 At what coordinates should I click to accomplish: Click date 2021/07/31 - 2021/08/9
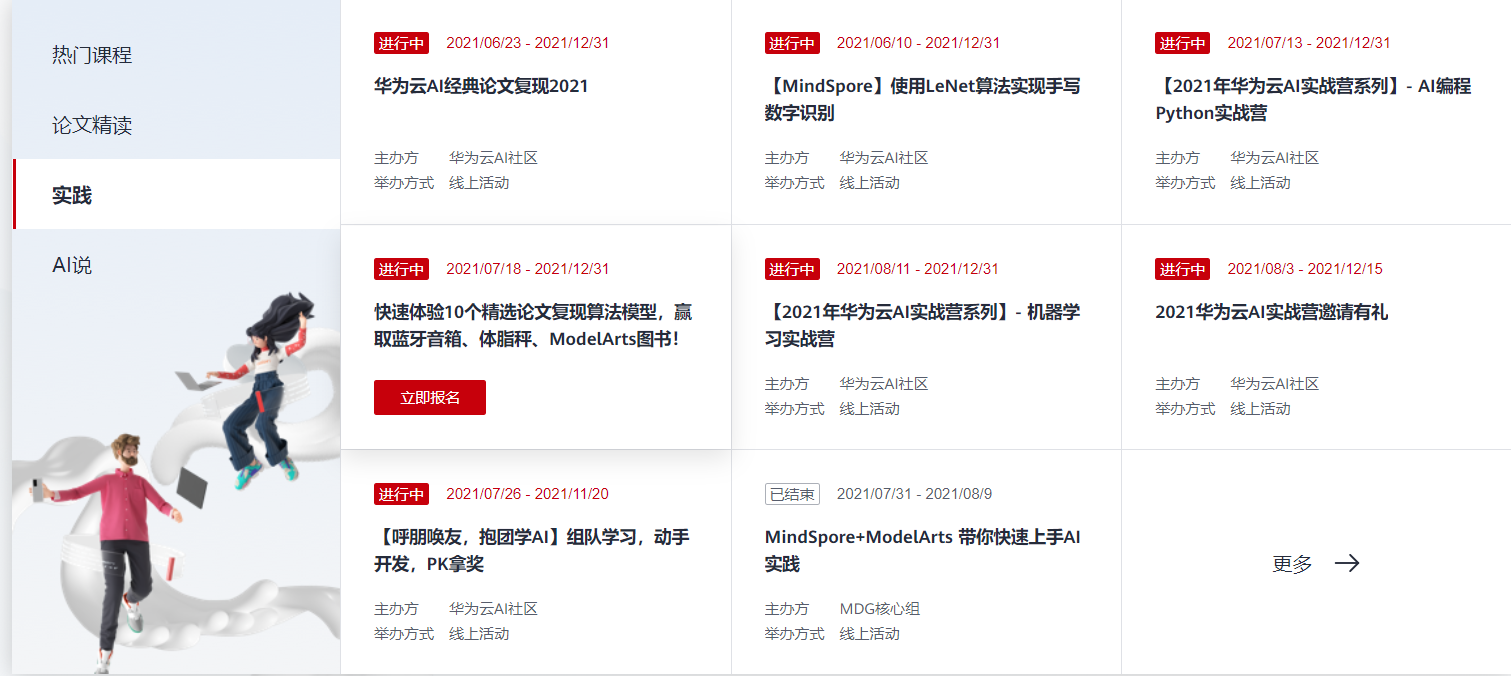pos(914,494)
